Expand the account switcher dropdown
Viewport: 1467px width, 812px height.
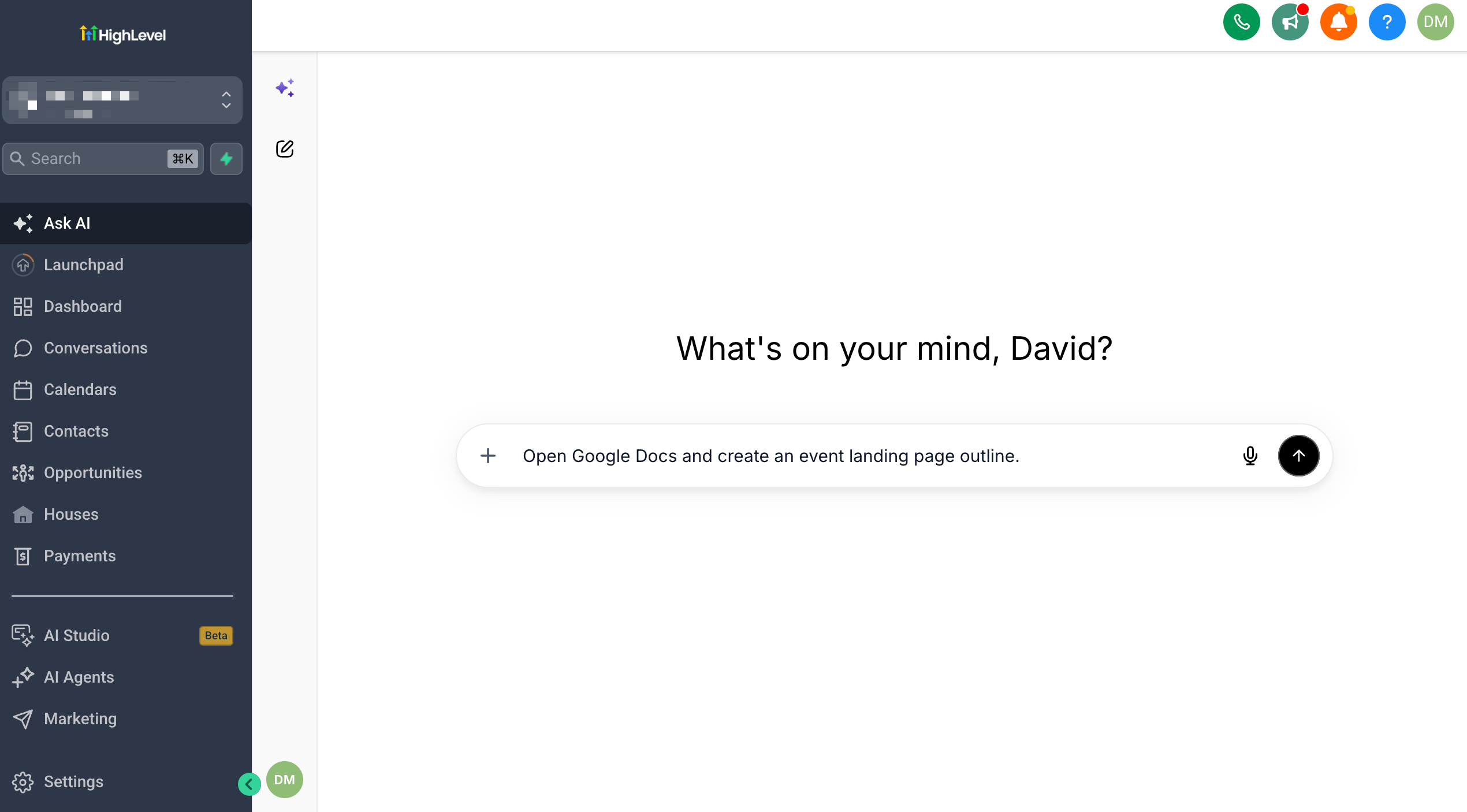point(122,100)
